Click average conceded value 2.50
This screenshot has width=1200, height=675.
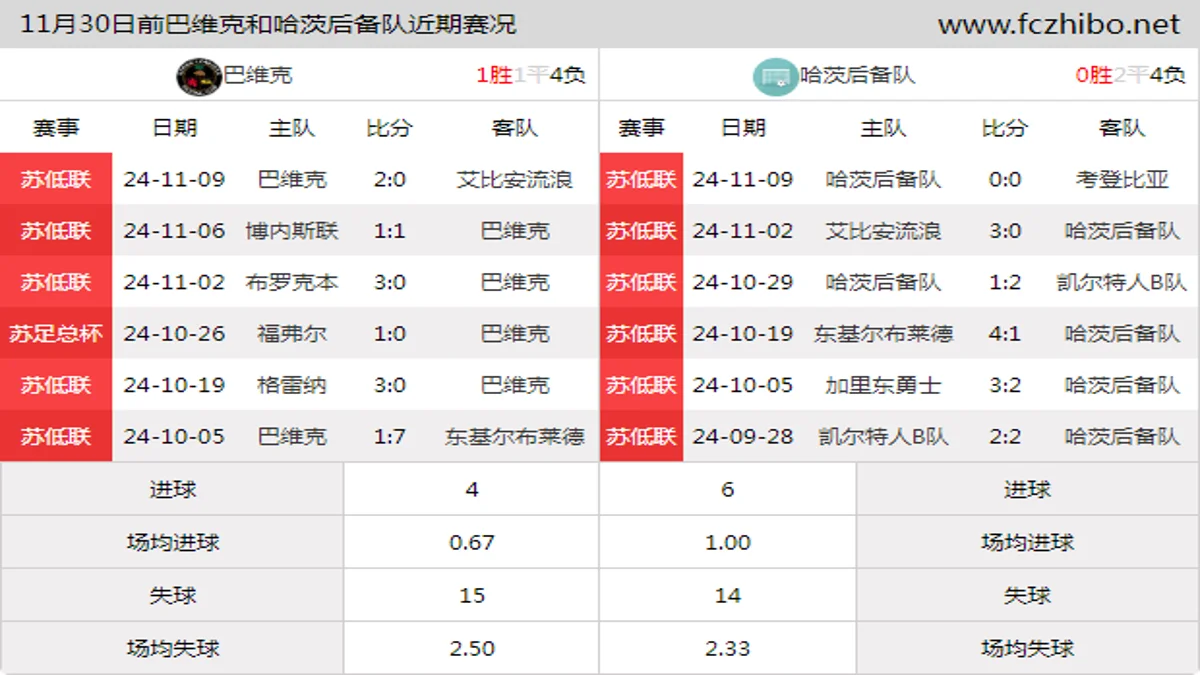pyautogui.click(x=472, y=648)
